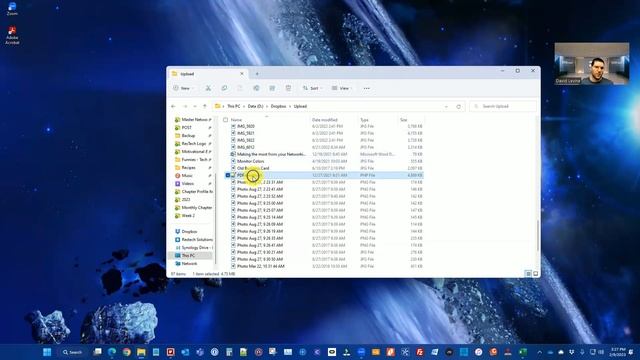Screen dimensions: 640x360
Task: Open the Adobe Acrobat desktop shortcut
Action: (12, 35)
